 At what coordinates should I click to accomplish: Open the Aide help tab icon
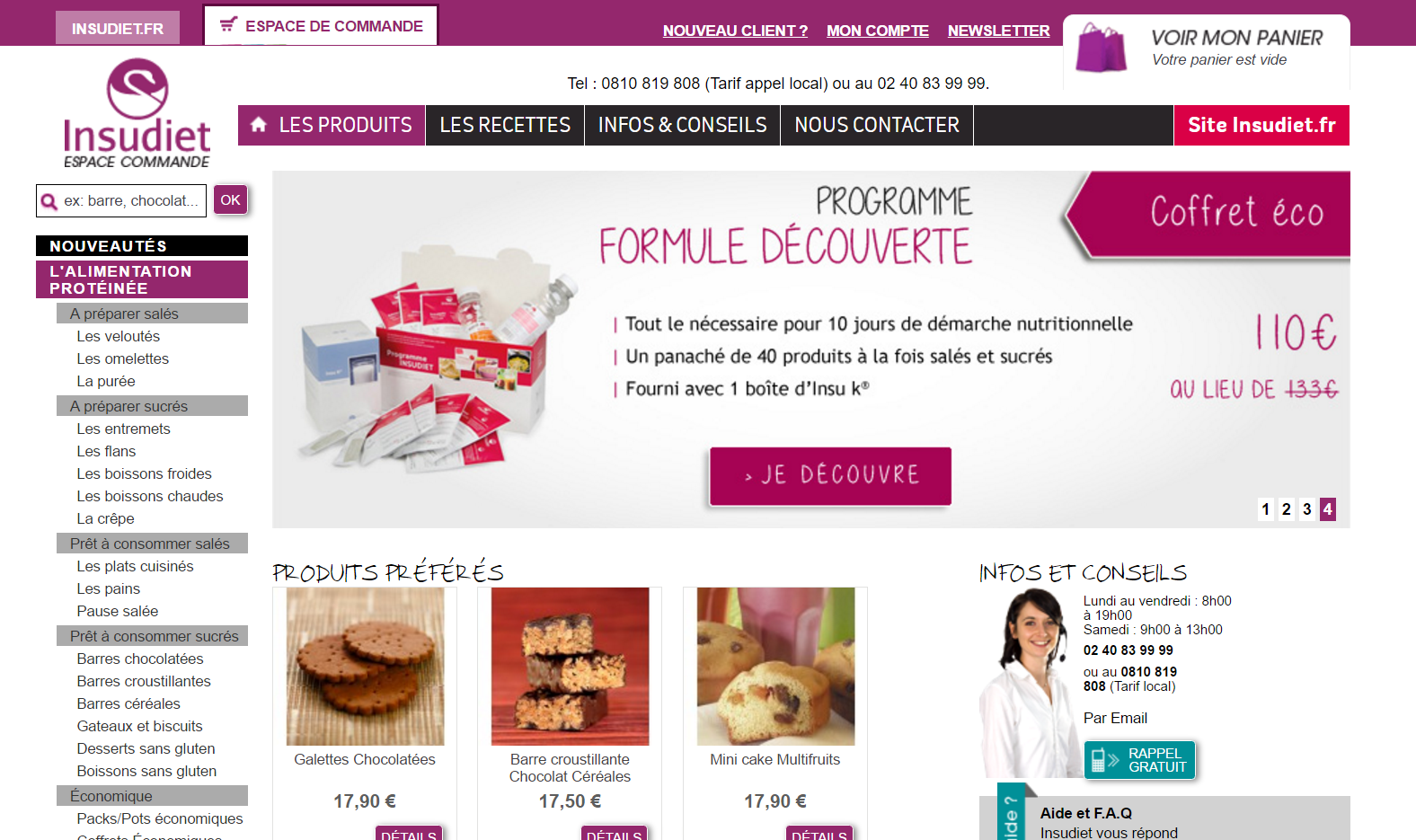coord(1011,817)
